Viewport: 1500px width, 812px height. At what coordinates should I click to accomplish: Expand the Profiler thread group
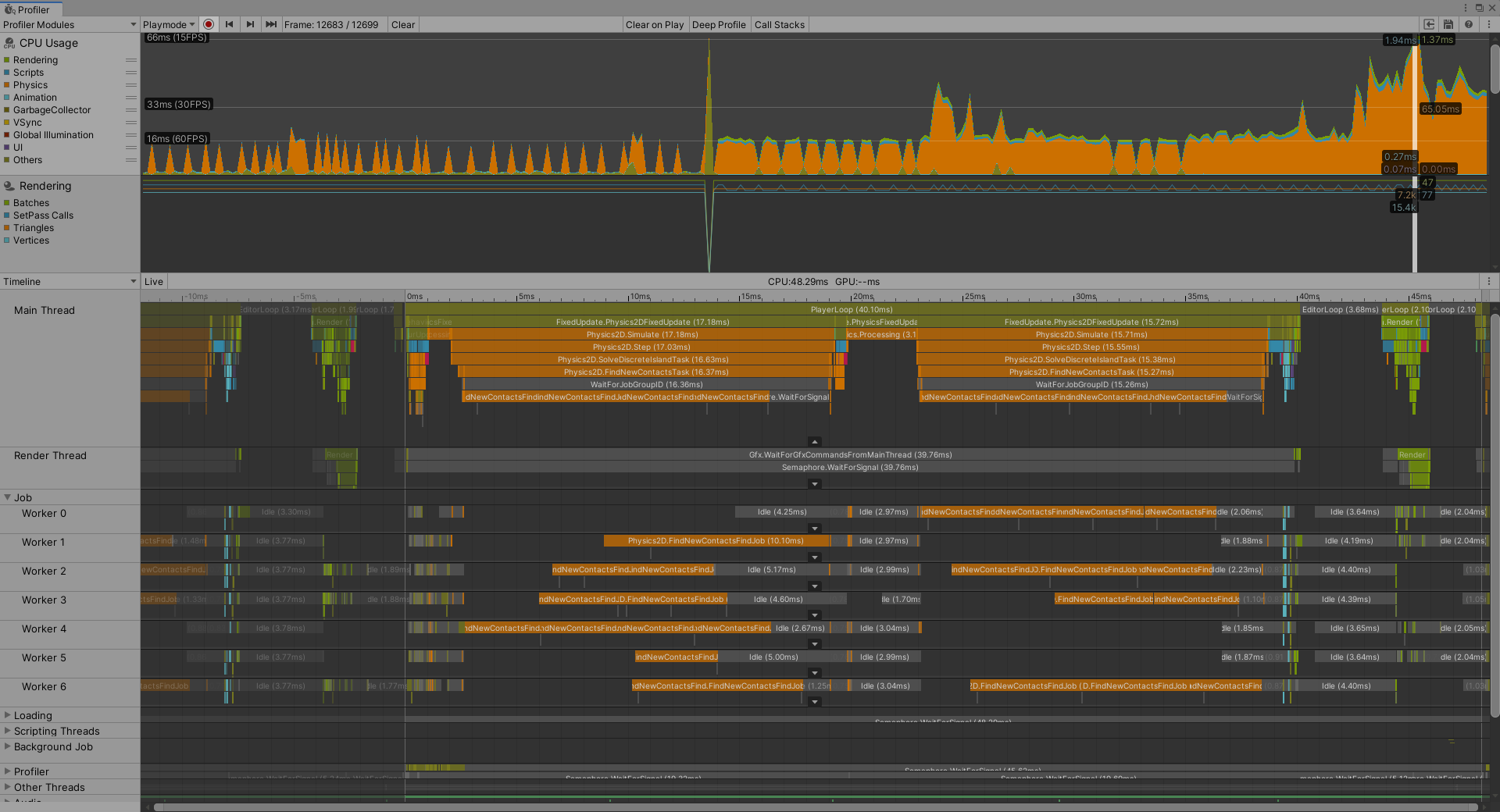click(8, 771)
